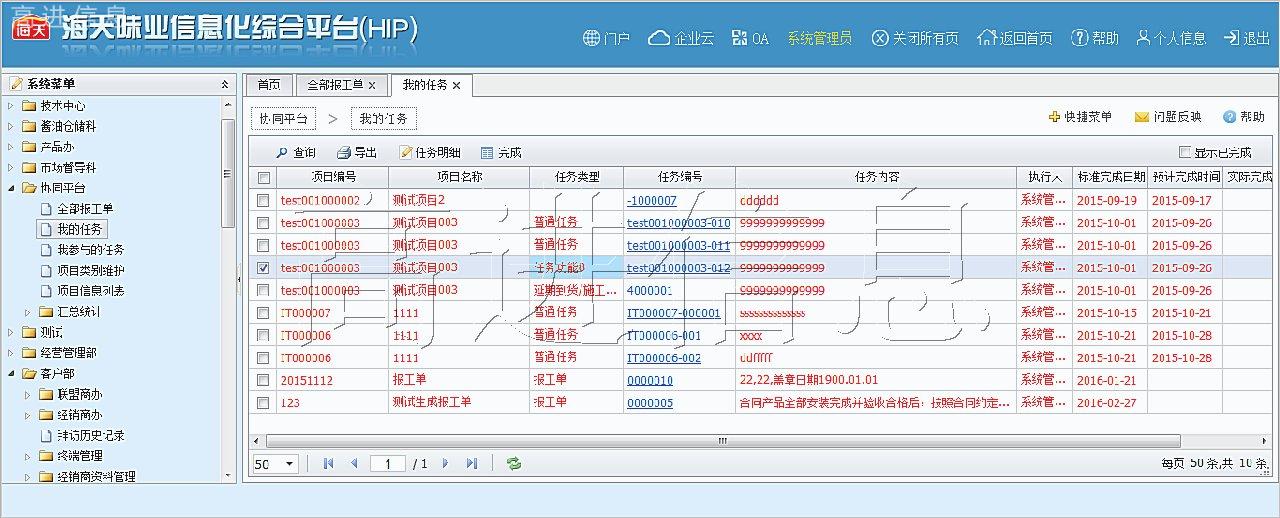The height and width of the screenshot is (518, 1280).
Task: Click the page number input field
Action: tap(387, 464)
